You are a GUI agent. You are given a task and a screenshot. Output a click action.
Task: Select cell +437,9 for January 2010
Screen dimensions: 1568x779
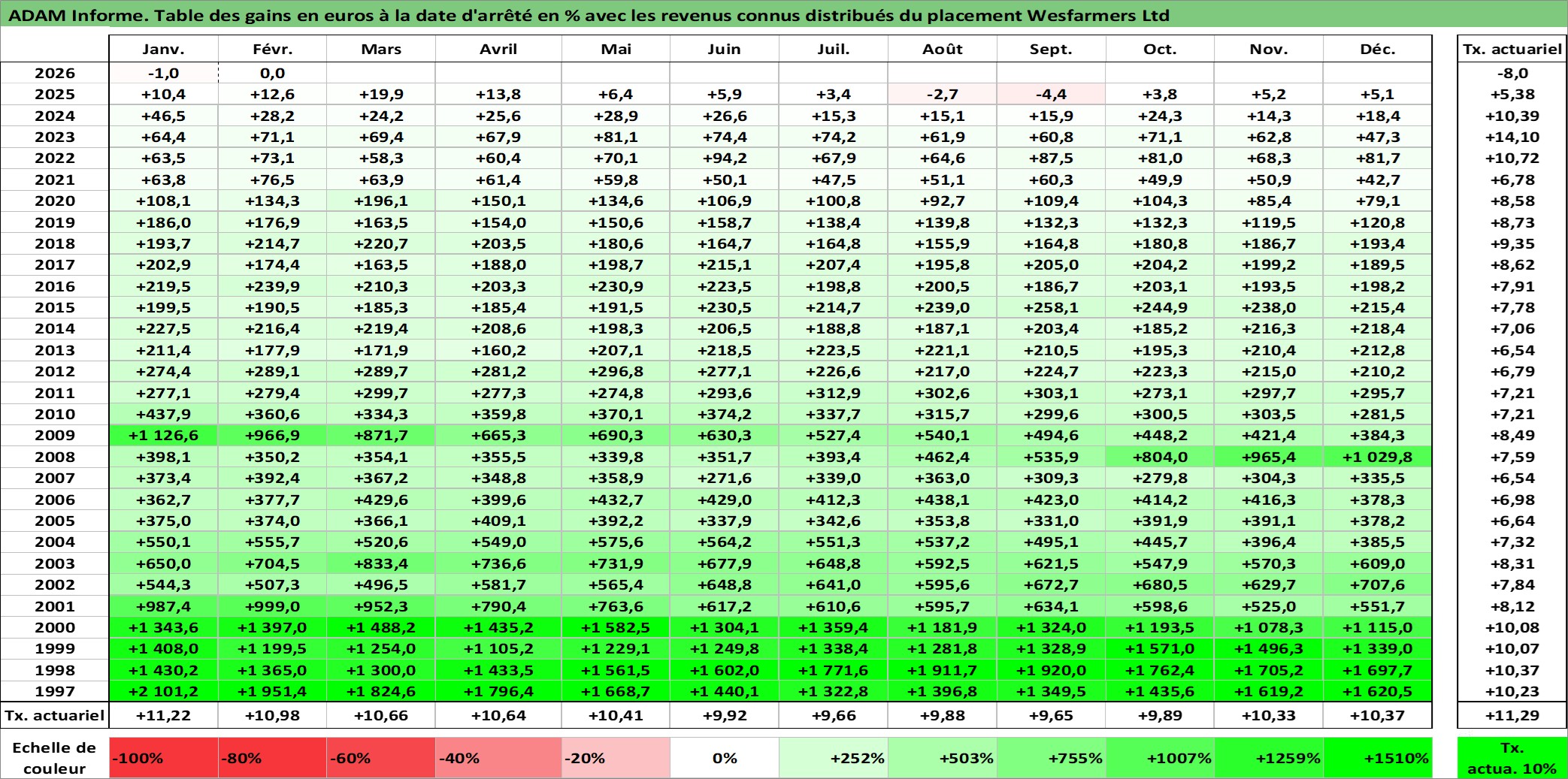click(164, 414)
